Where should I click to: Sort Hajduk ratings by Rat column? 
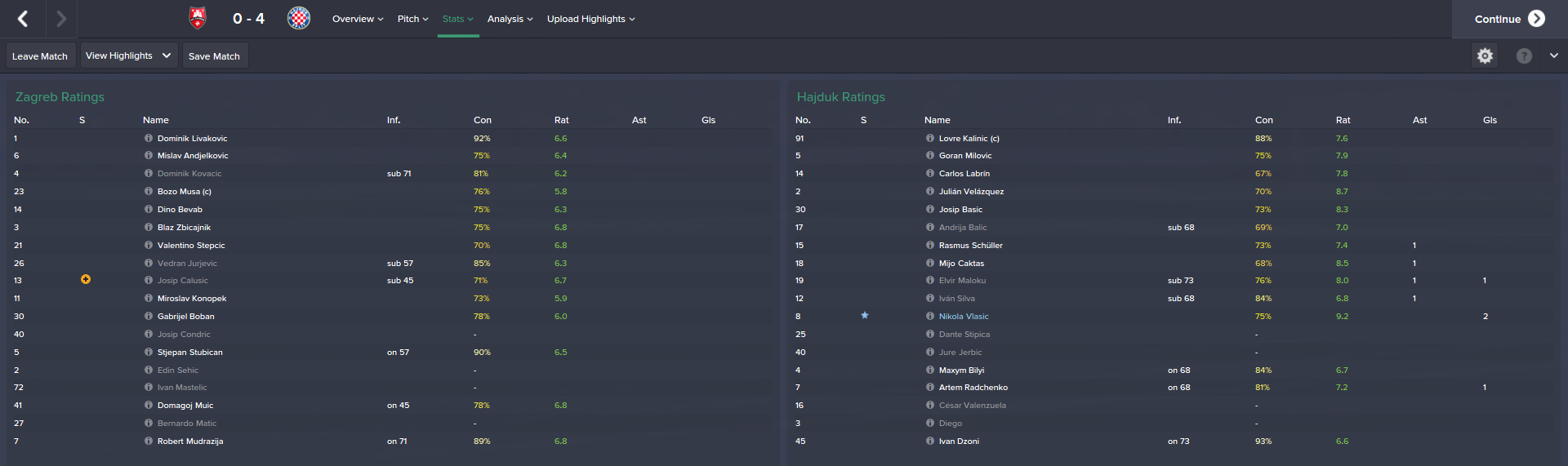tap(1343, 120)
